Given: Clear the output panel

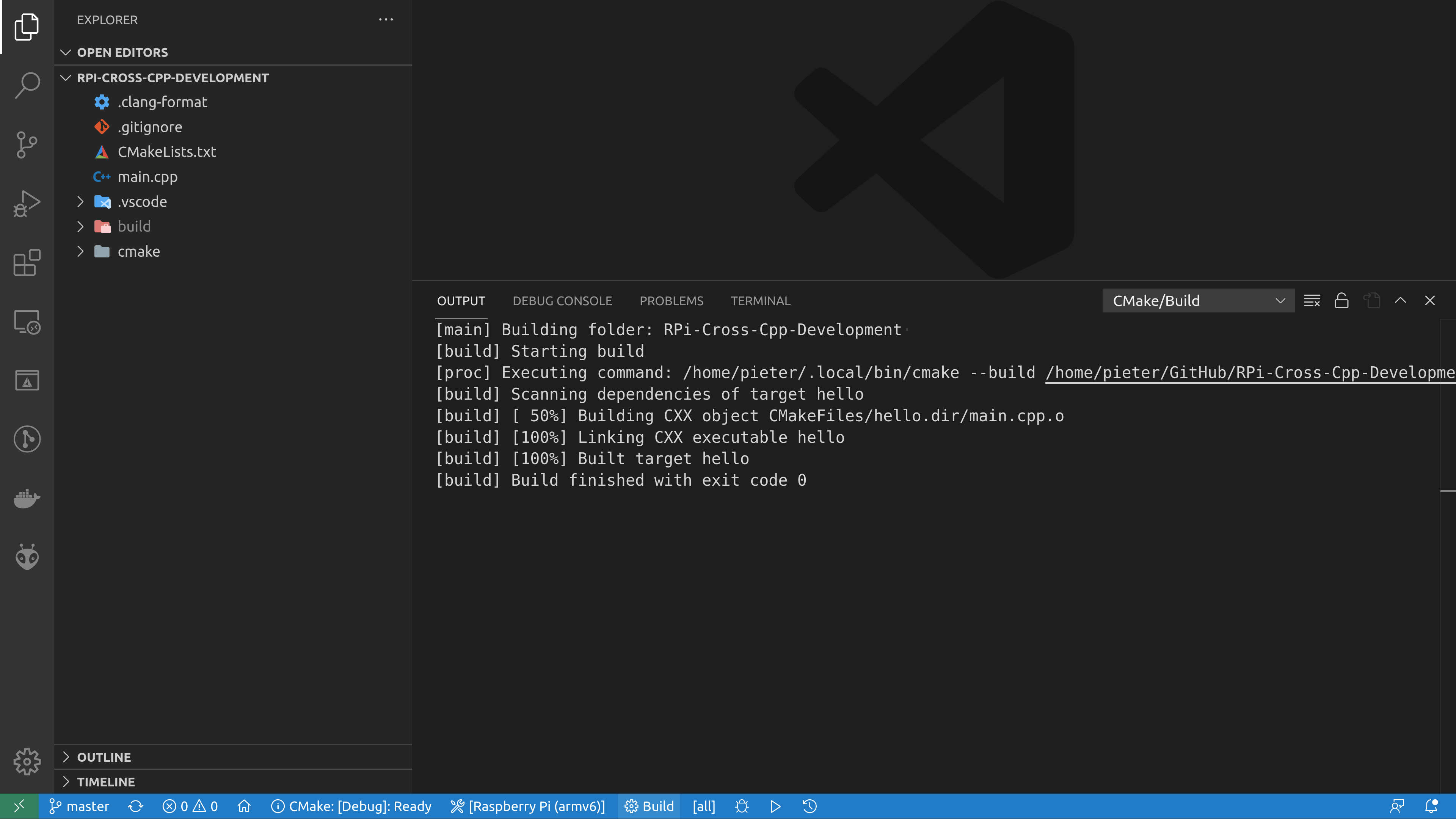Looking at the screenshot, I should click(1312, 301).
